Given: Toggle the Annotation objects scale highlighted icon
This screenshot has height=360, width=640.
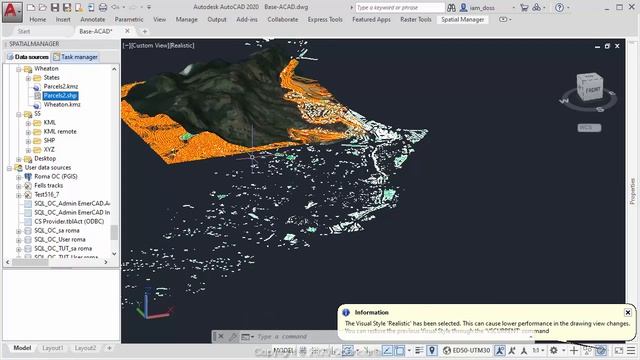Looking at the screenshot, I should coord(500,350).
